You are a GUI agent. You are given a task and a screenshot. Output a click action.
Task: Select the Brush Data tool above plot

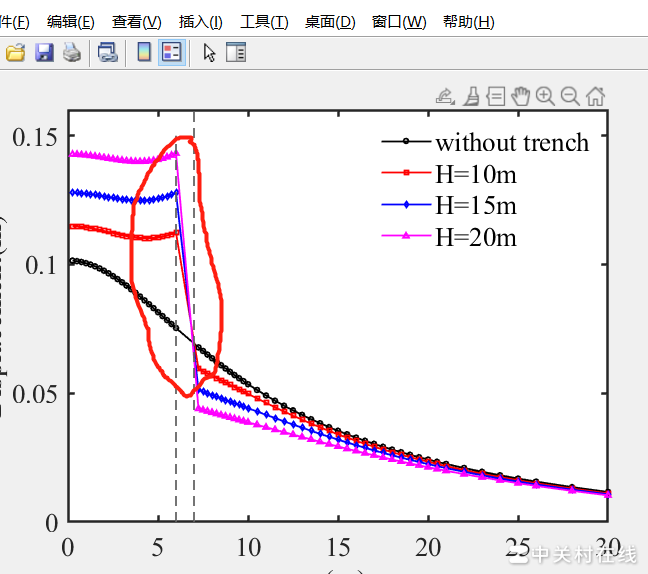point(471,96)
